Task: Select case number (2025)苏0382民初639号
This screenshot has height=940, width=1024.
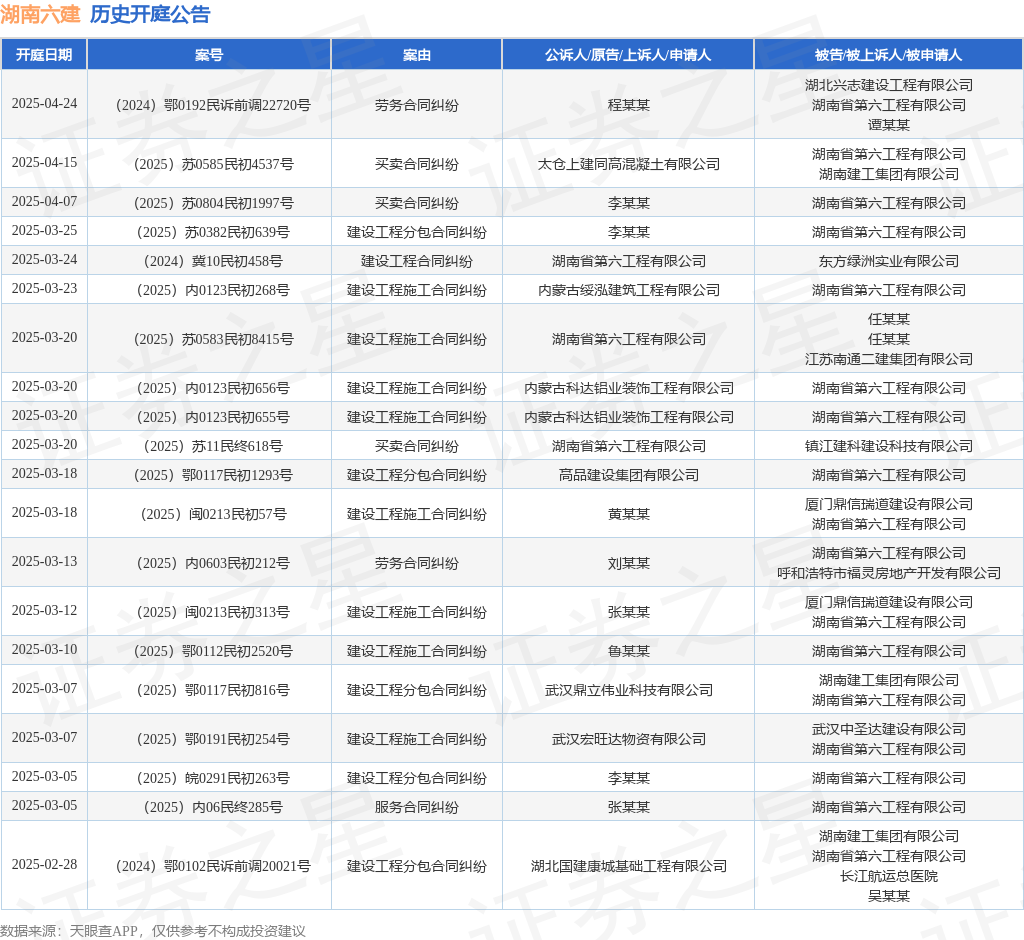Action: click(213, 232)
